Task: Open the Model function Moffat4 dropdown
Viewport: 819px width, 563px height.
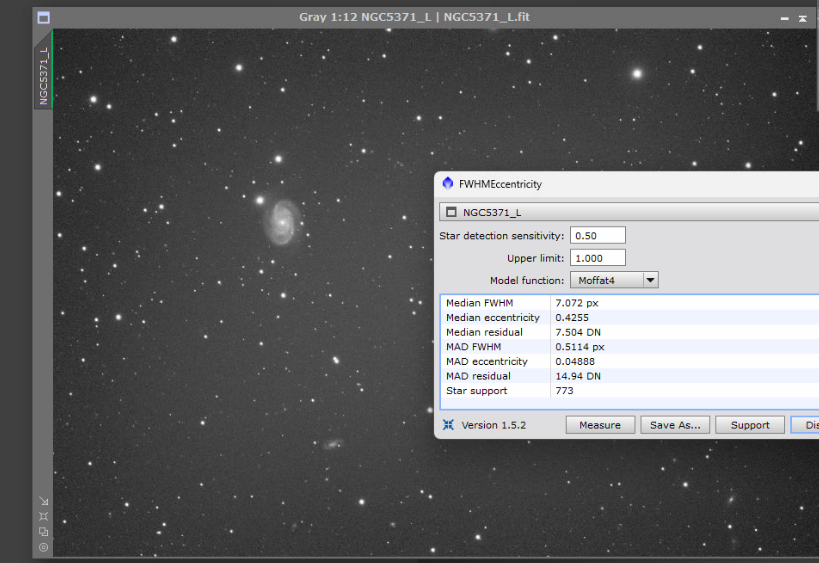Action: click(x=614, y=280)
